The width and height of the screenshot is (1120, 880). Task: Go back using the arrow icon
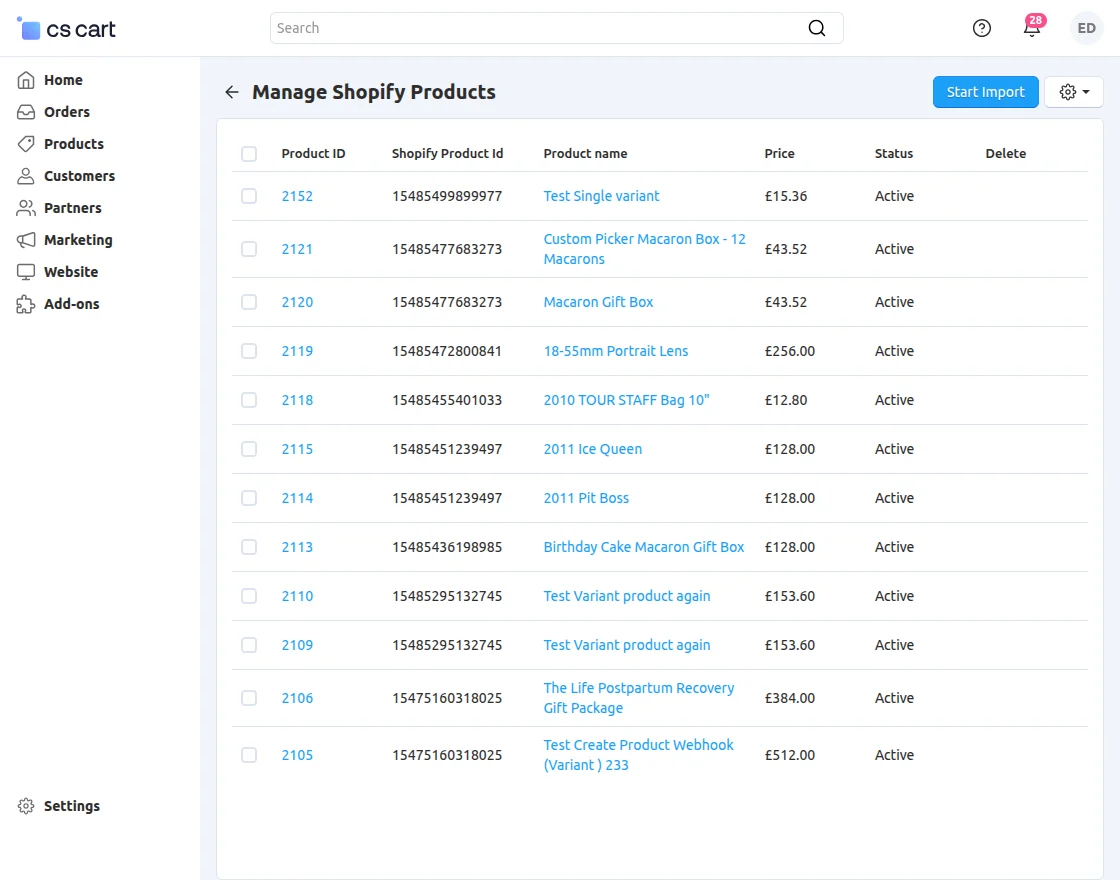coord(232,92)
